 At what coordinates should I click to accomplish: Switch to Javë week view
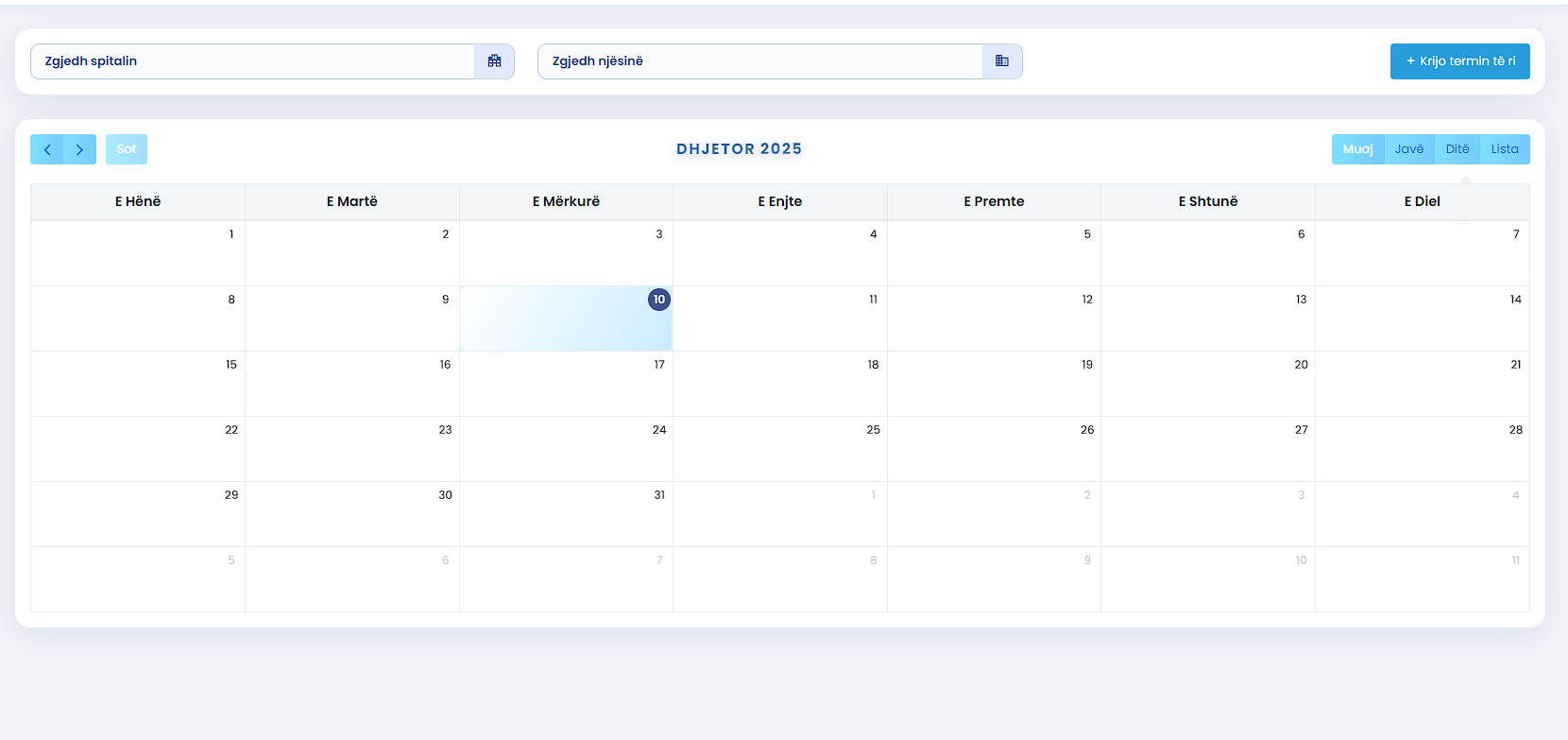(1408, 149)
